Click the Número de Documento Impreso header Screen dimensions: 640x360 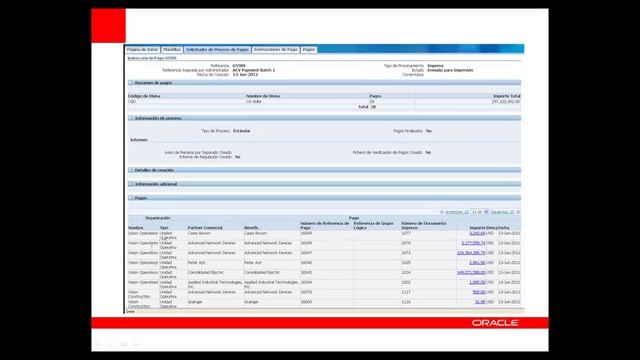pos(424,226)
